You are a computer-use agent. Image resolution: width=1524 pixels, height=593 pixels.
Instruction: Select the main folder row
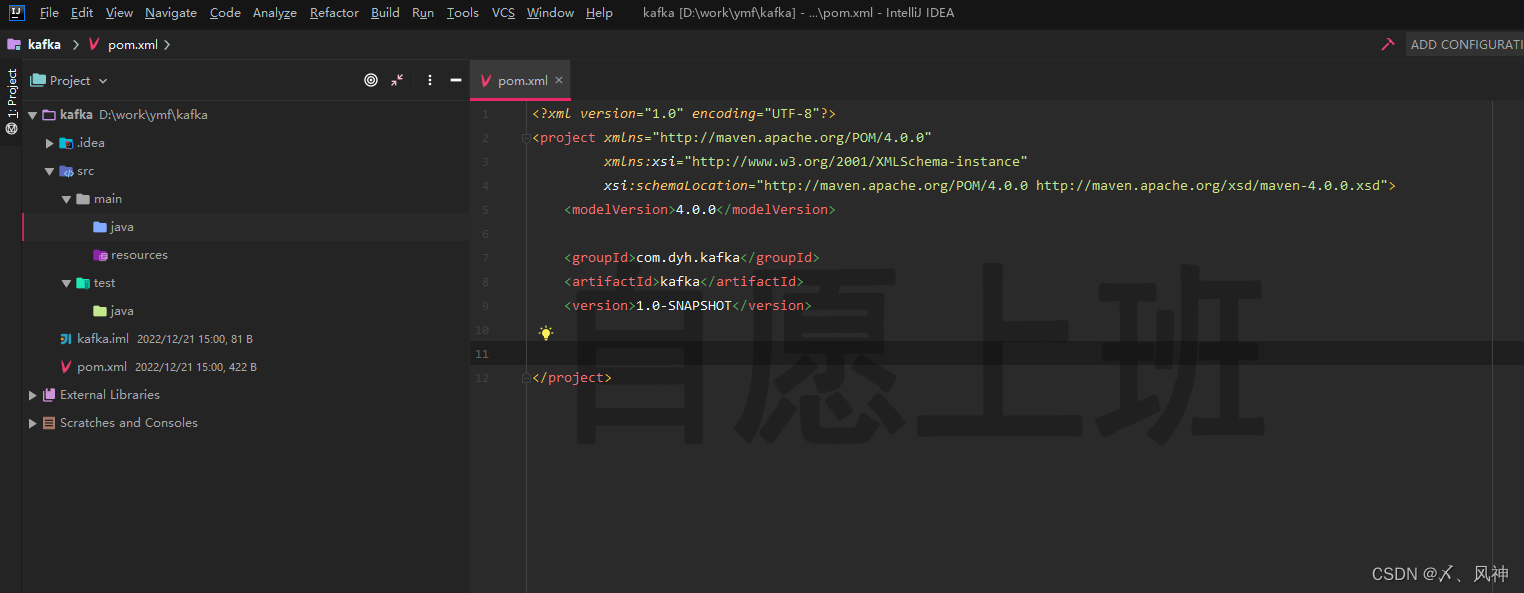pos(246,199)
